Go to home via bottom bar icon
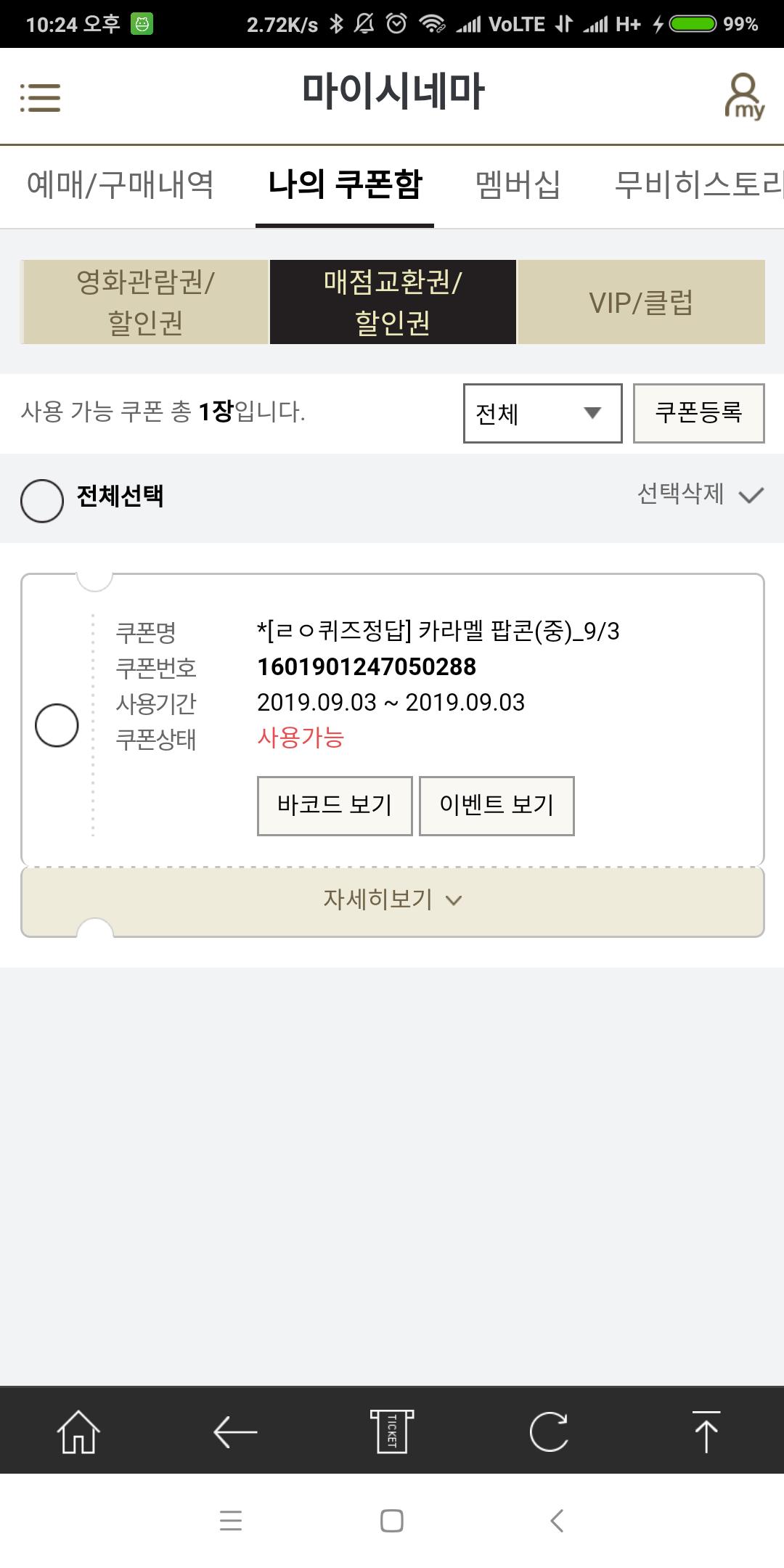This screenshot has height=1568, width=784. 78,1432
